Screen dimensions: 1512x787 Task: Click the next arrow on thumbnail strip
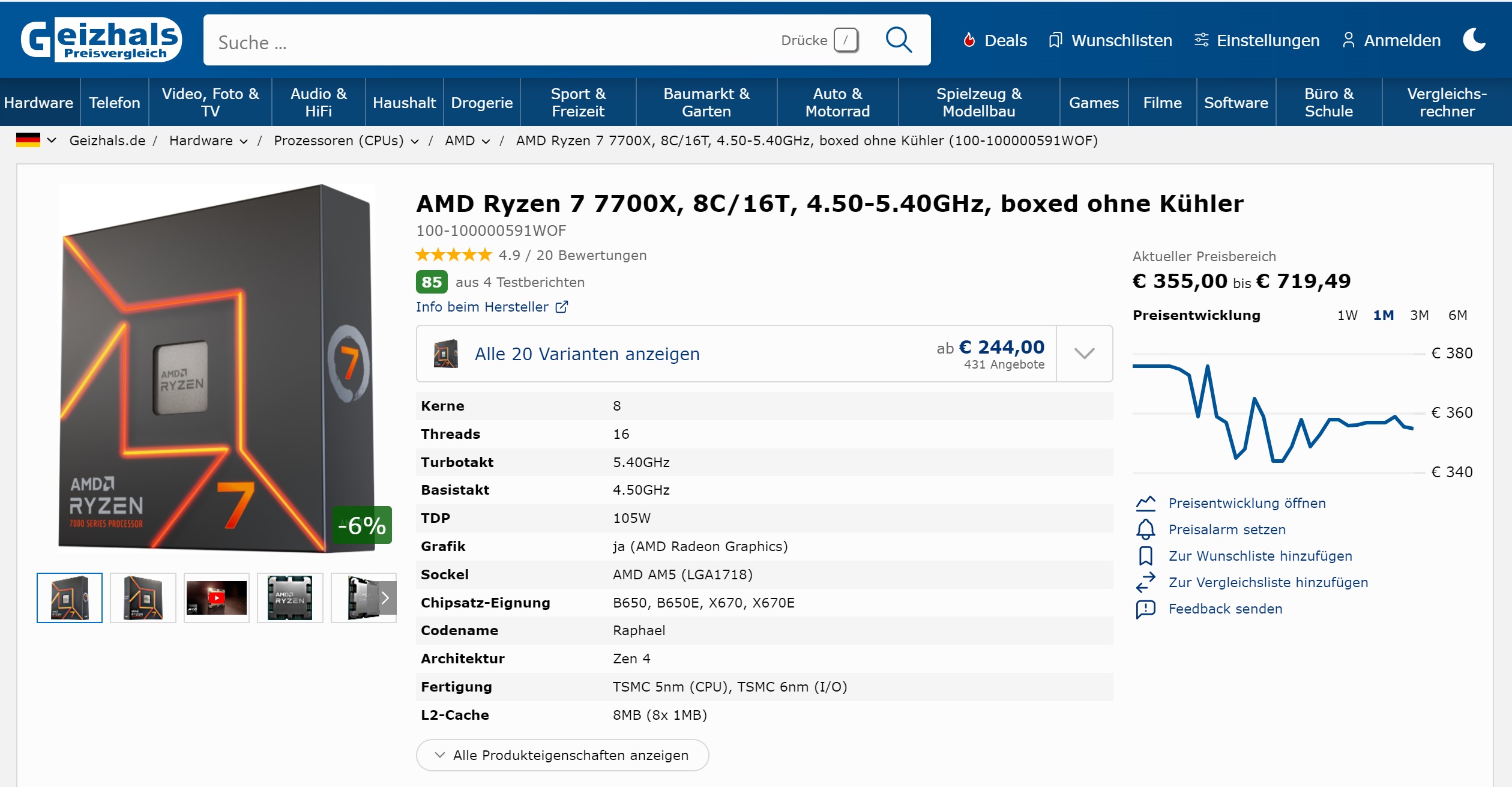click(x=385, y=598)
